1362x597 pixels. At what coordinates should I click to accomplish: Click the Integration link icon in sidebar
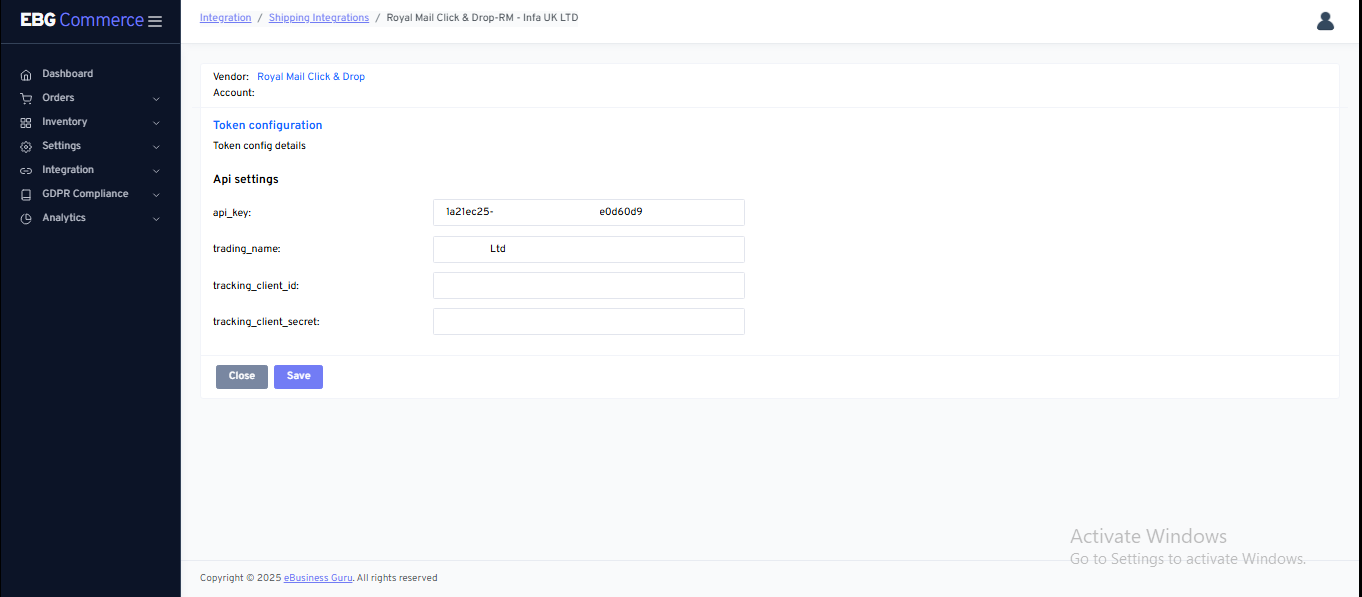26,170
